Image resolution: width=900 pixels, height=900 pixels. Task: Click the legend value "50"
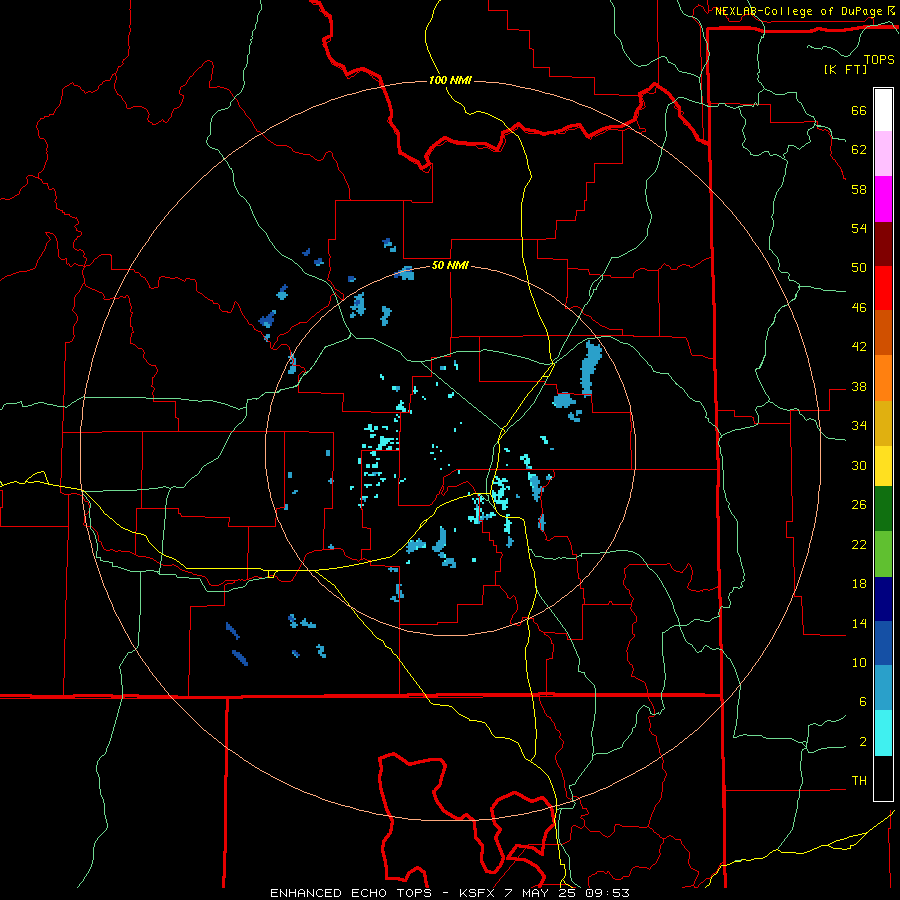(x=859, y=268)
